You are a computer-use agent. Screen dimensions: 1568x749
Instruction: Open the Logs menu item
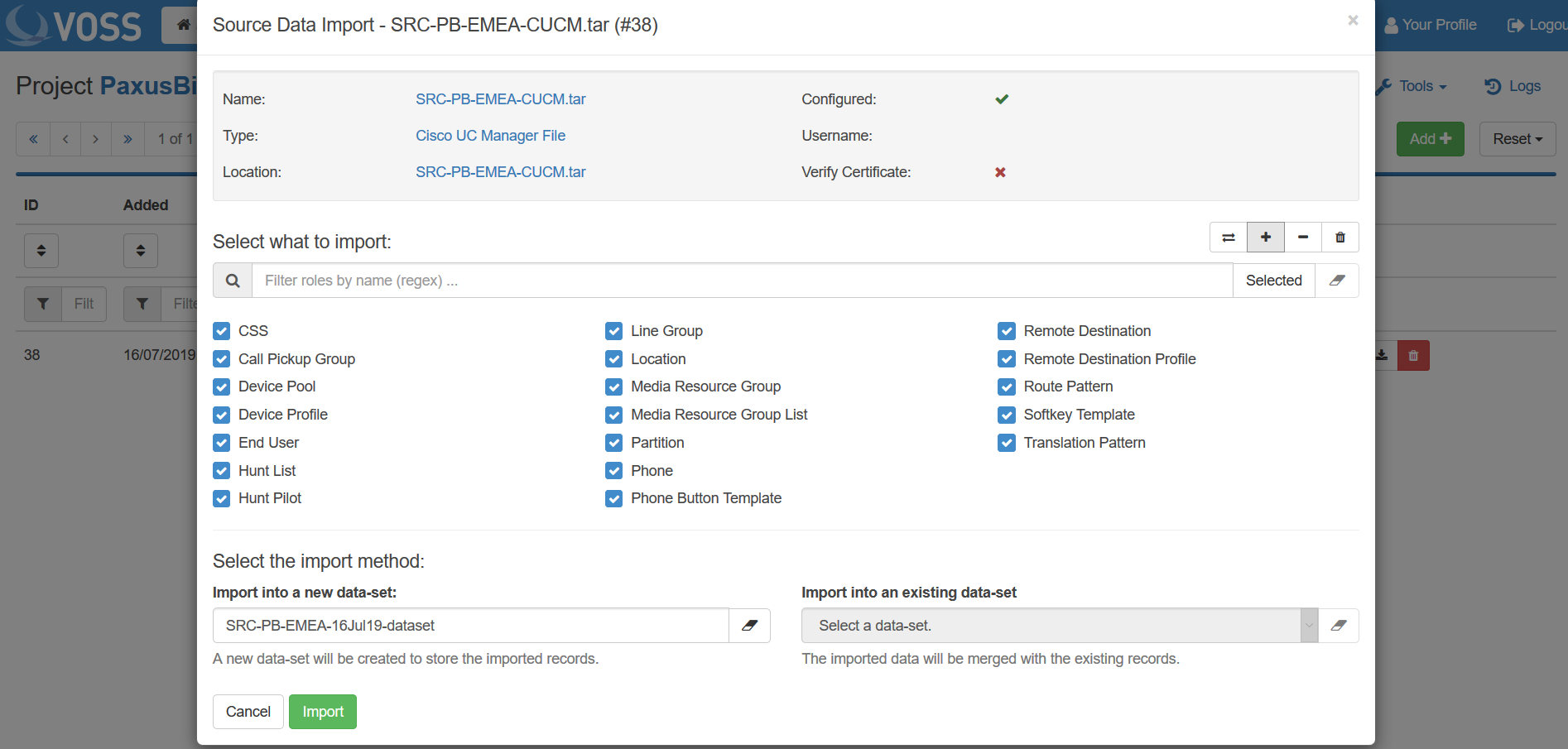tap(1513, 86)
